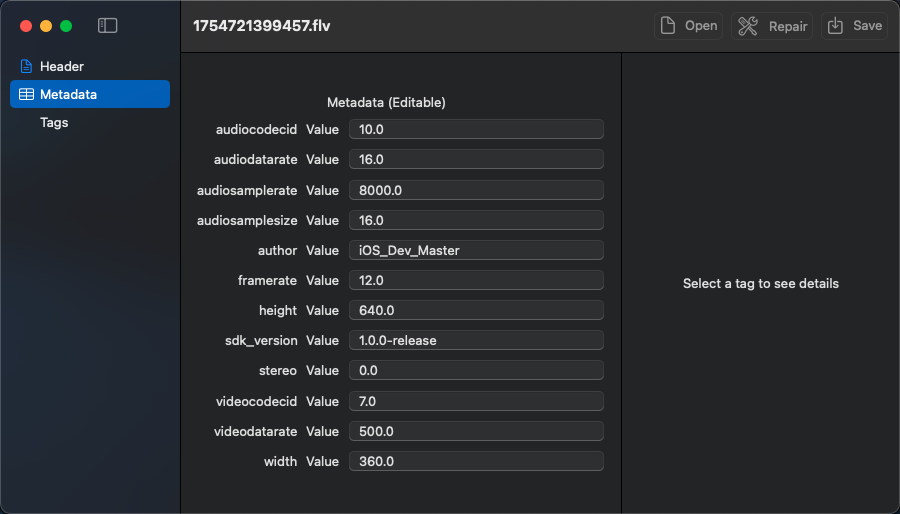
Task: Click the 'videocodecid' label
Action: coord(257,402)
